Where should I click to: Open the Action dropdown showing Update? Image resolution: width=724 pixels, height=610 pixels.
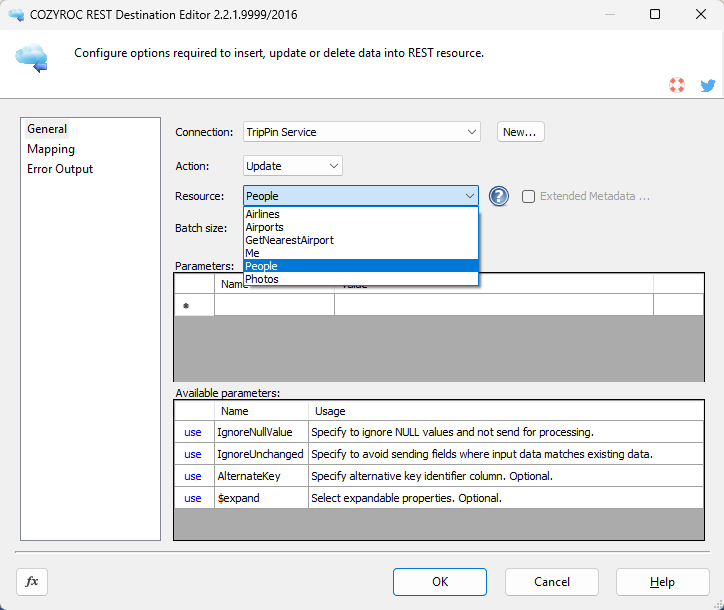click(293, 166)
